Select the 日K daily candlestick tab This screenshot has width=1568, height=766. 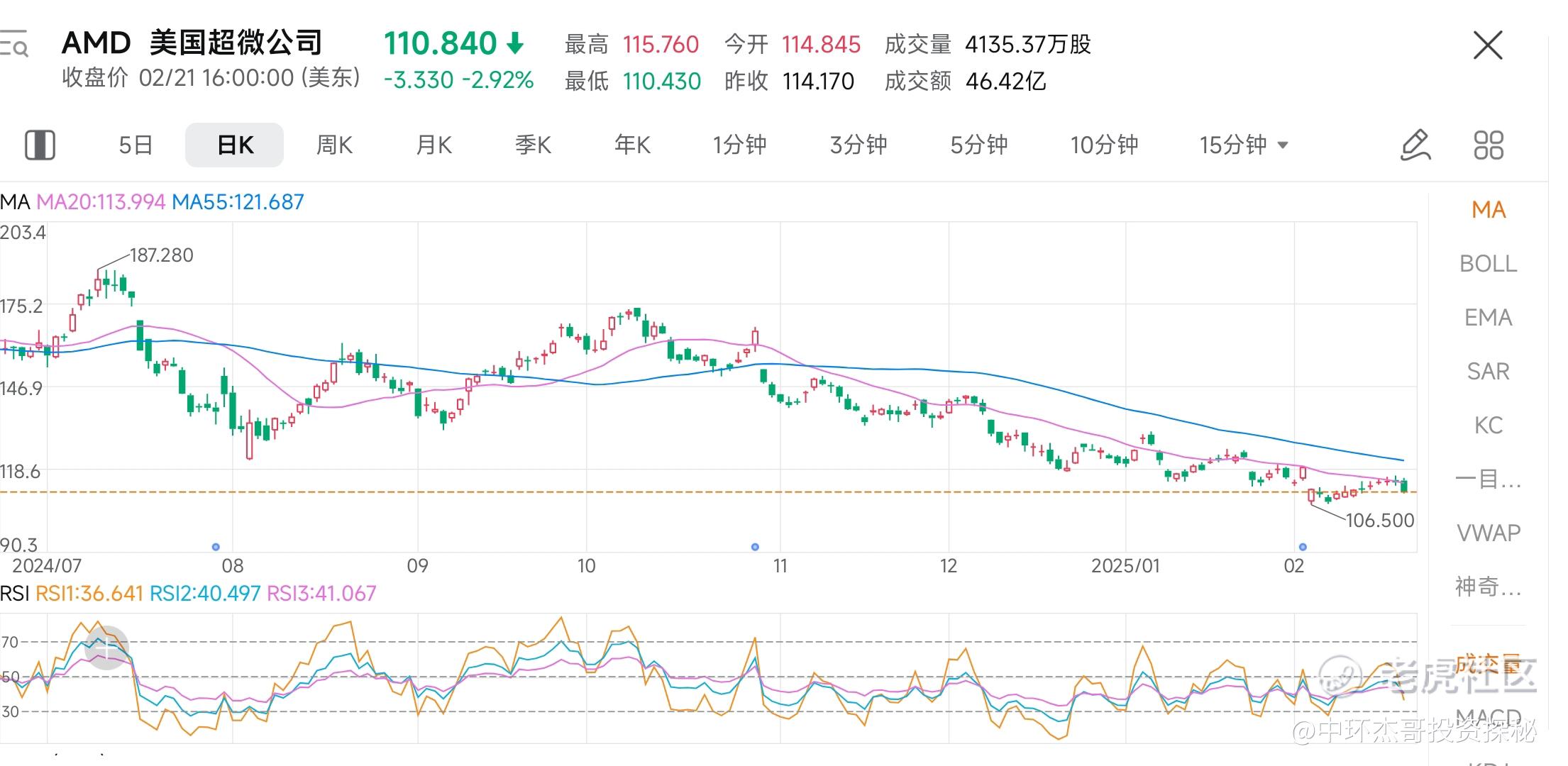coord(235,145)
